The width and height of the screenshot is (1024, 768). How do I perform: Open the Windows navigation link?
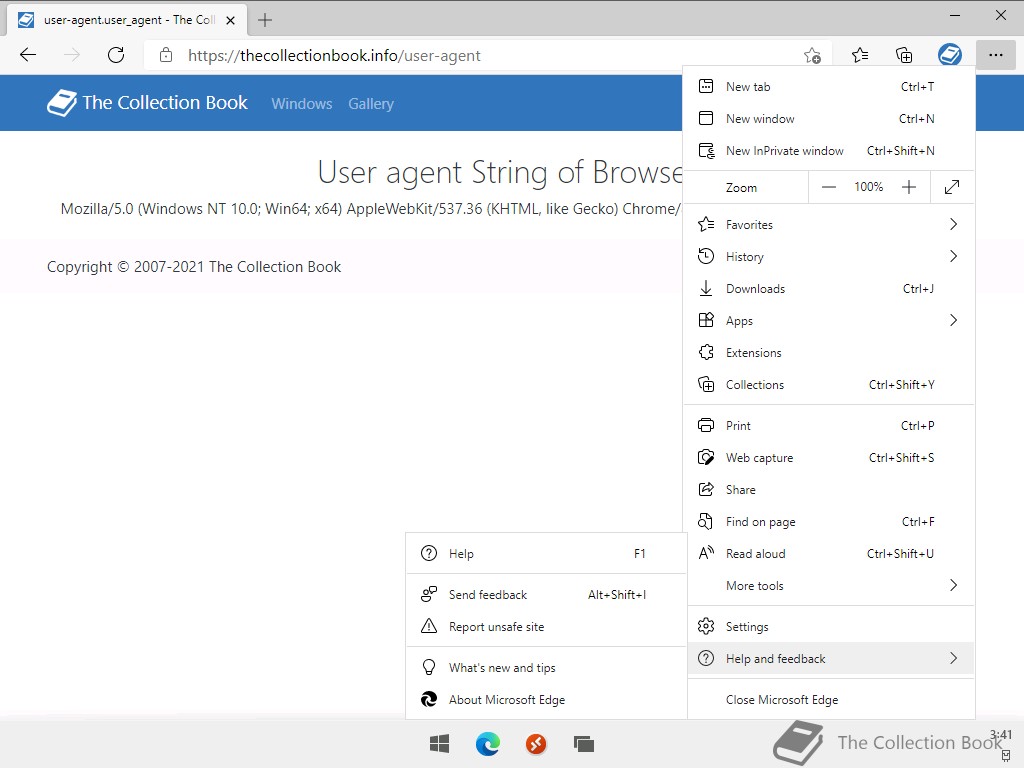(x=302, y=104)
